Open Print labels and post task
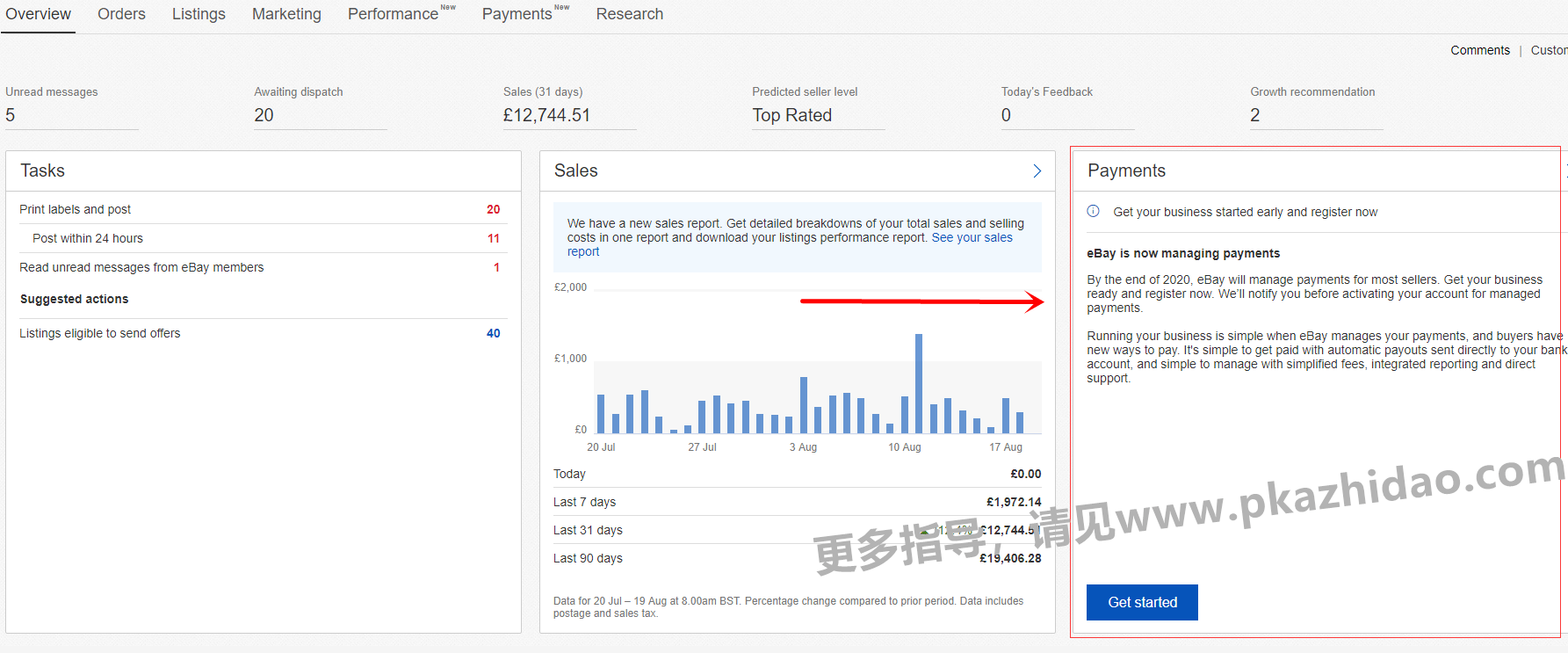The image size is (1568, 653). (76, 209)
